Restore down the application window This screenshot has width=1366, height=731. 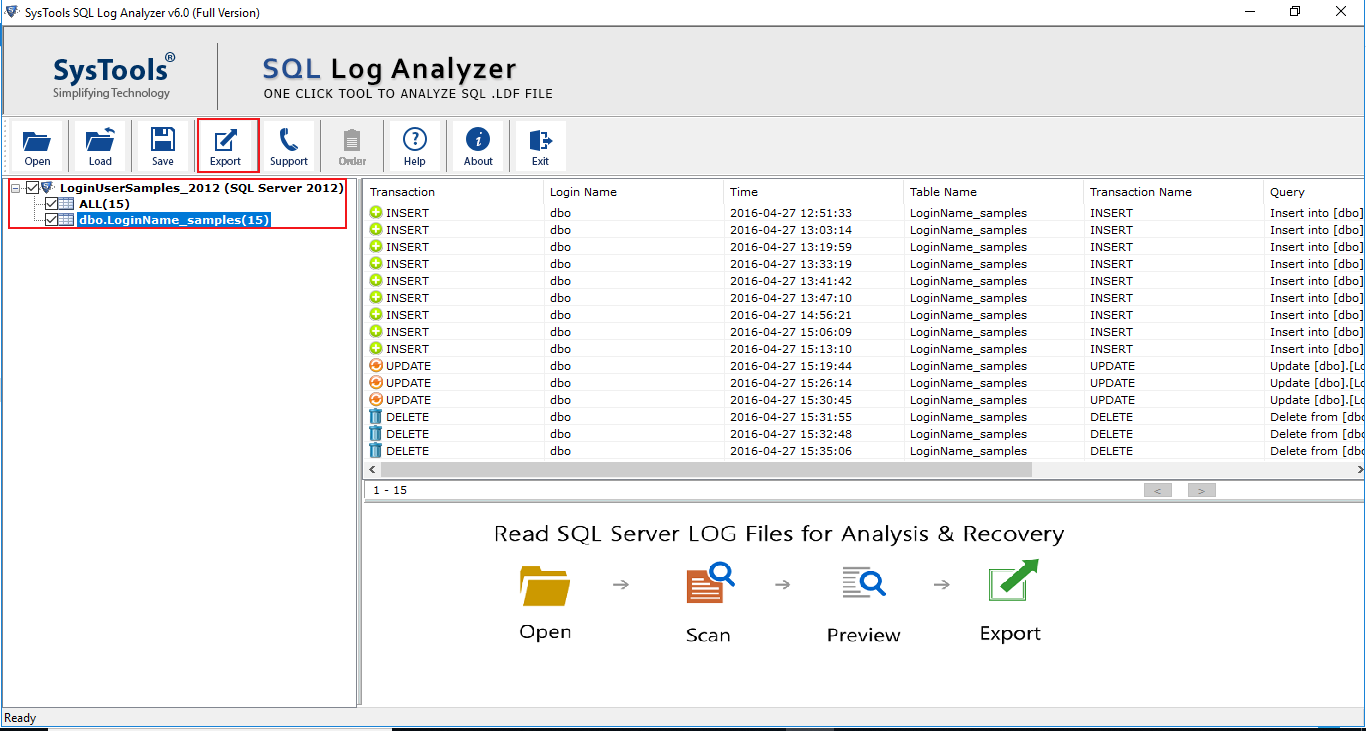[x=1295, y=12]
